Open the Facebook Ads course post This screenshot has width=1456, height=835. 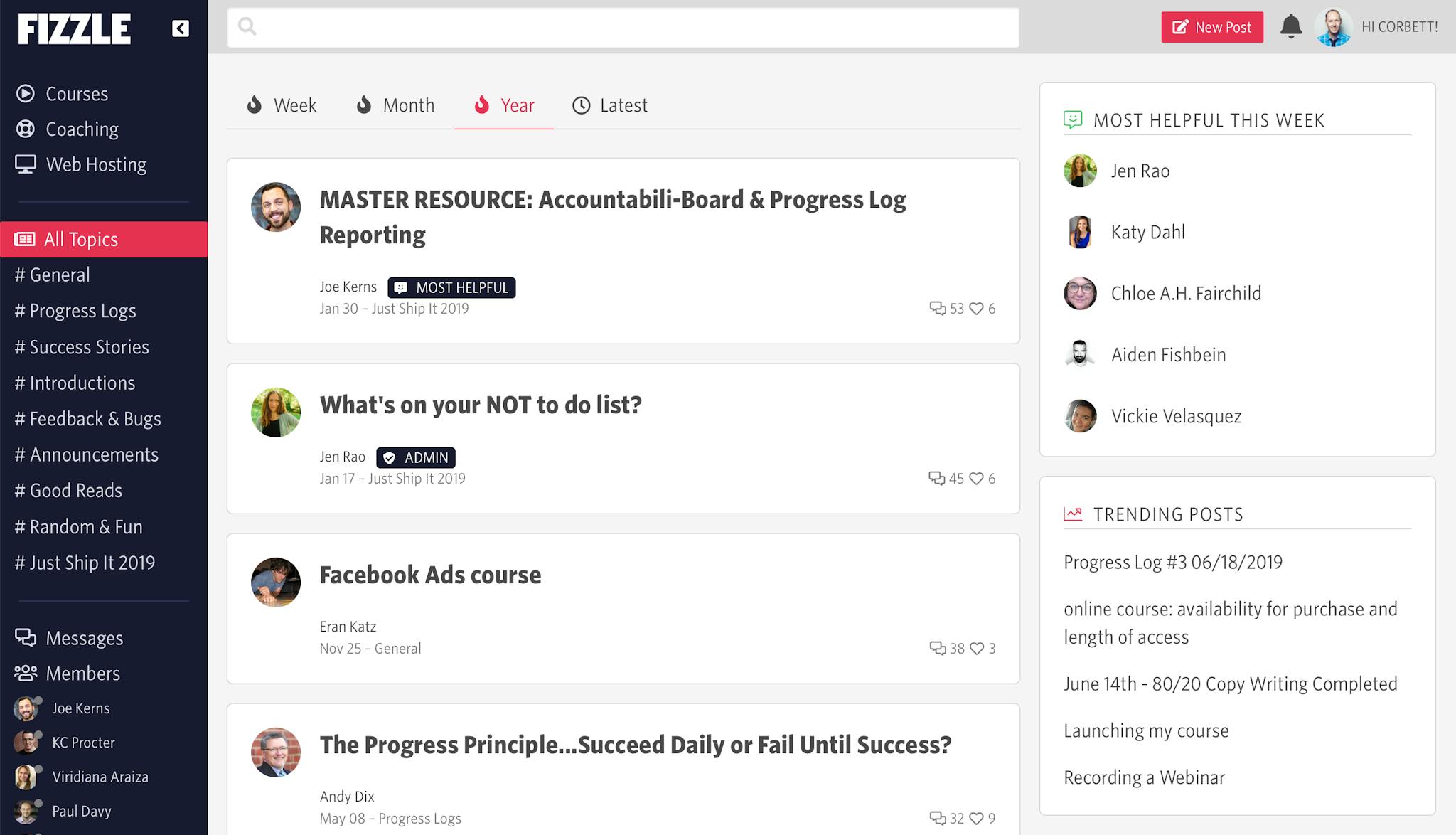pyautogui.click(x=430, y=575)
